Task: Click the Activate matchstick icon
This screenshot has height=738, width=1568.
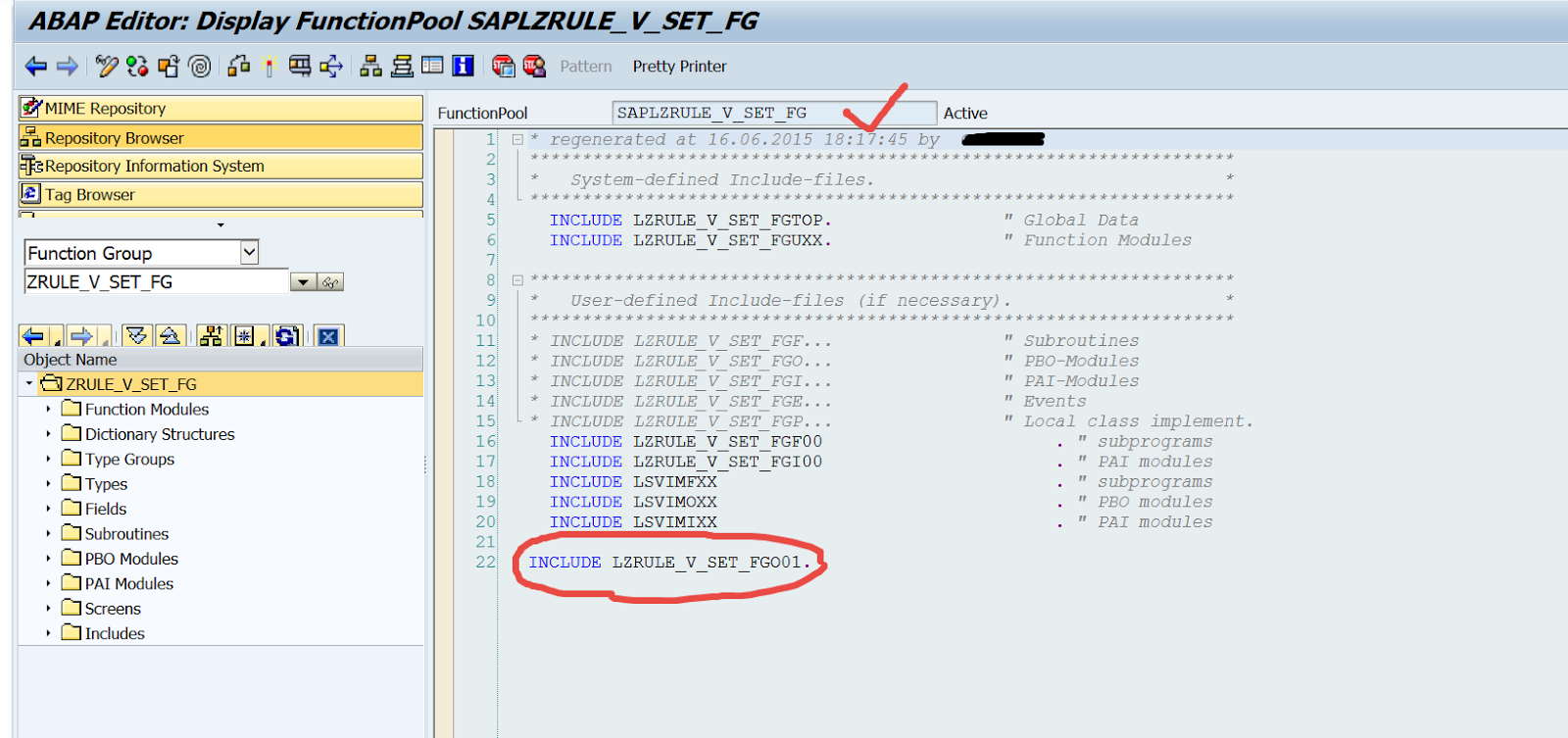Action: point(269,66)
